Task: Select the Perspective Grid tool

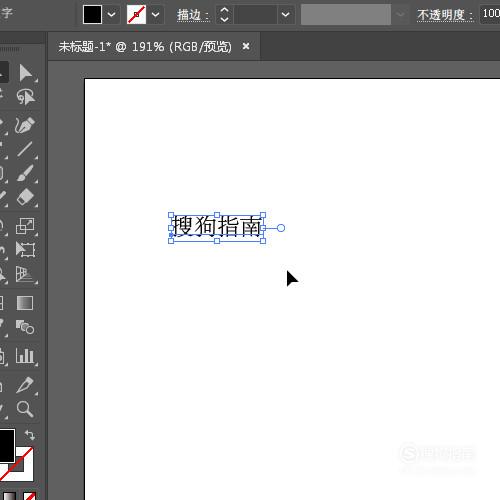Action: [25, 275]
